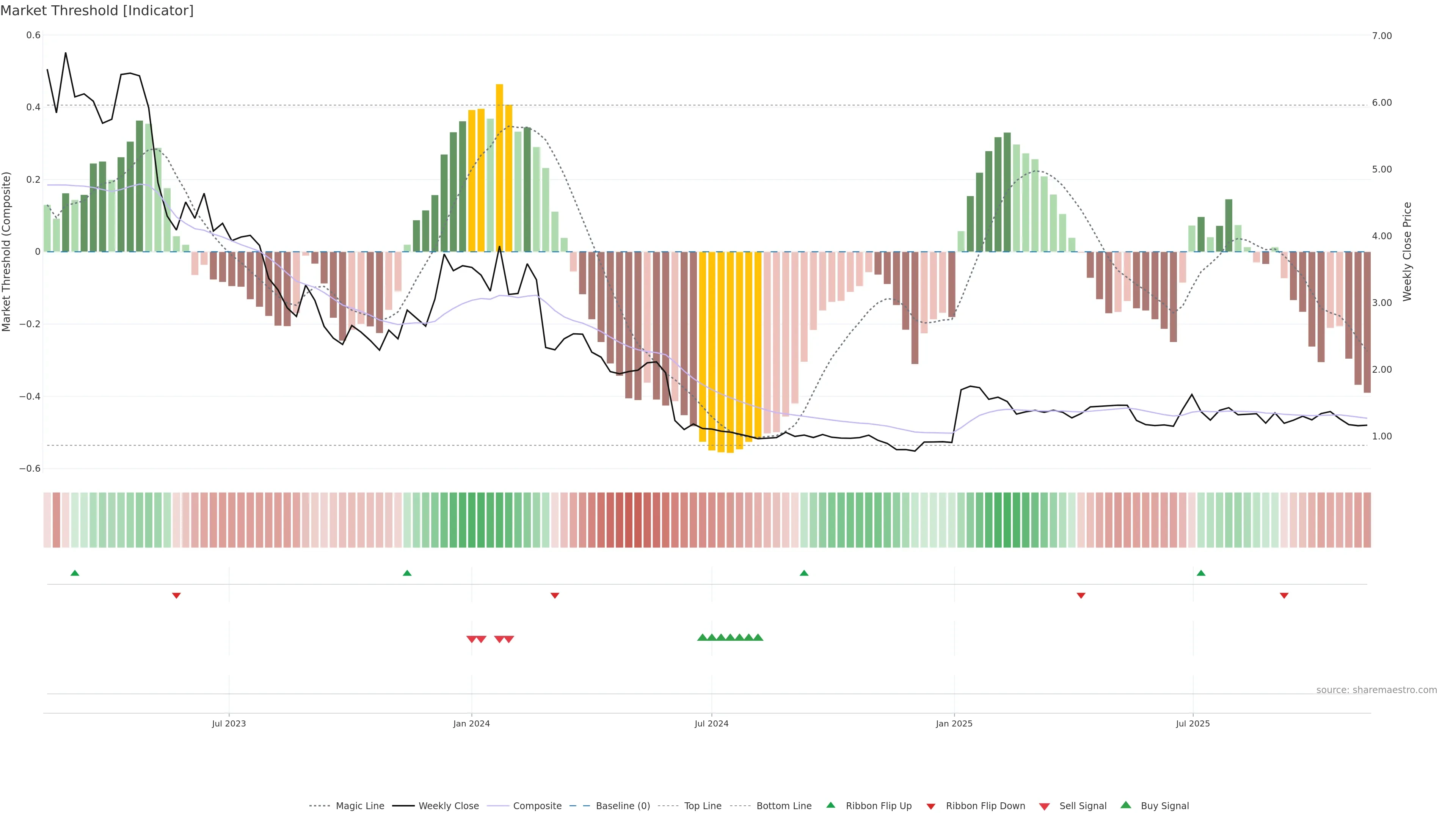Click the Weekly Close Price axis title
Screen dimensions: 1456x819
pos(1407,251)
